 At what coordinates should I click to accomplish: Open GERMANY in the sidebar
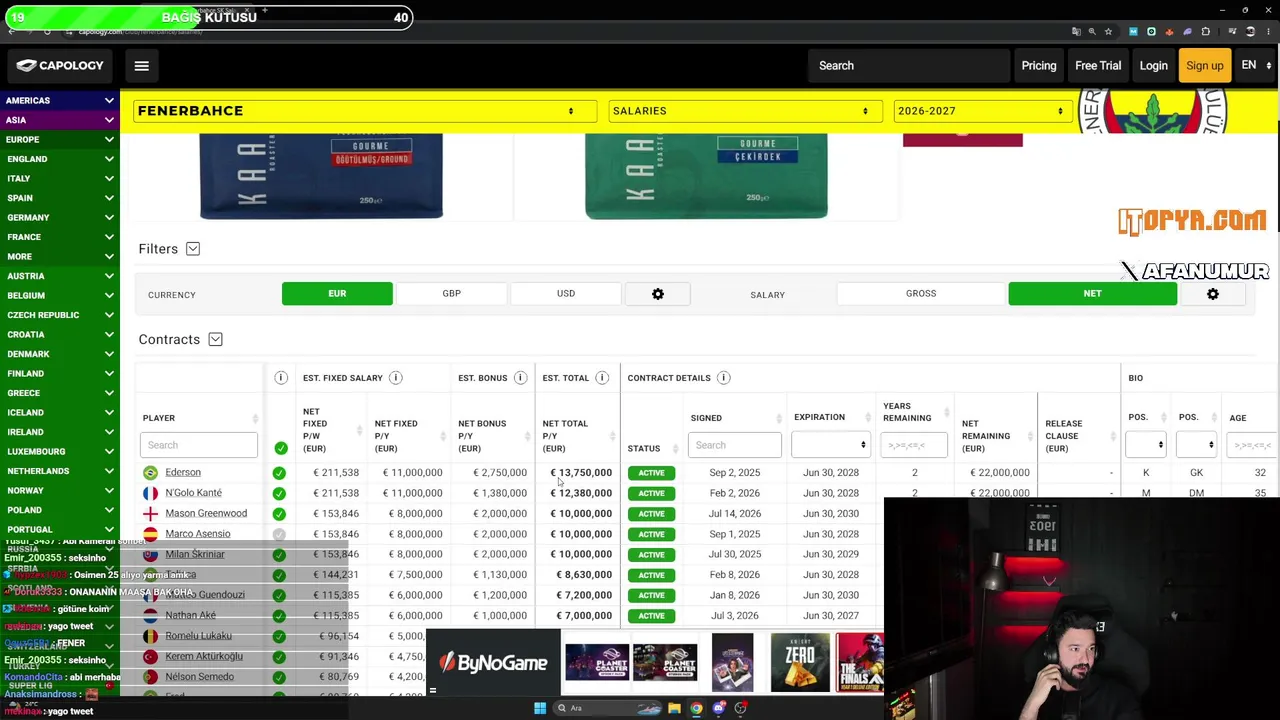60,218
